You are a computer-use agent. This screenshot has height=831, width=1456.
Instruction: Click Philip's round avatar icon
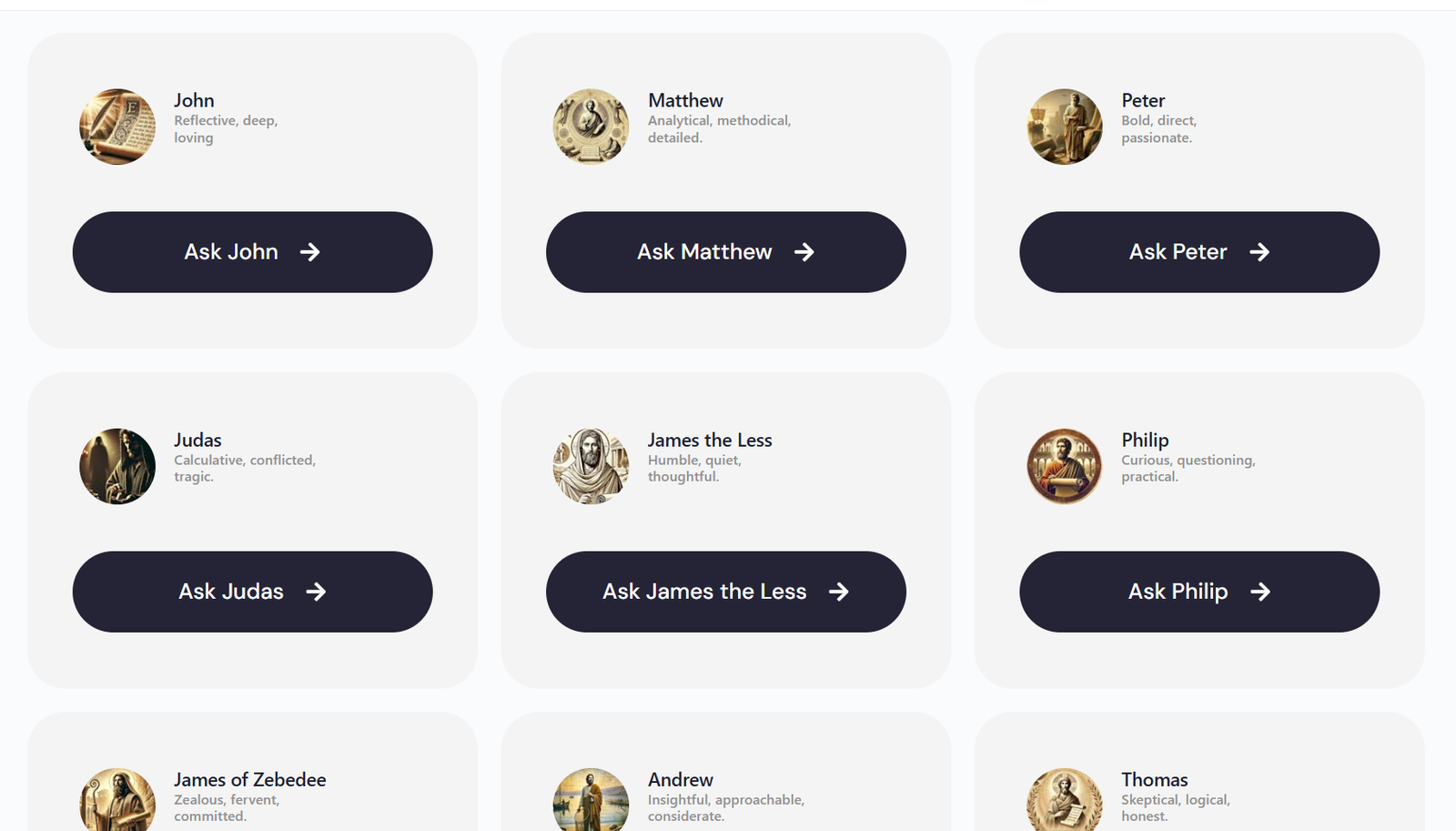(x=1065, y=466)
